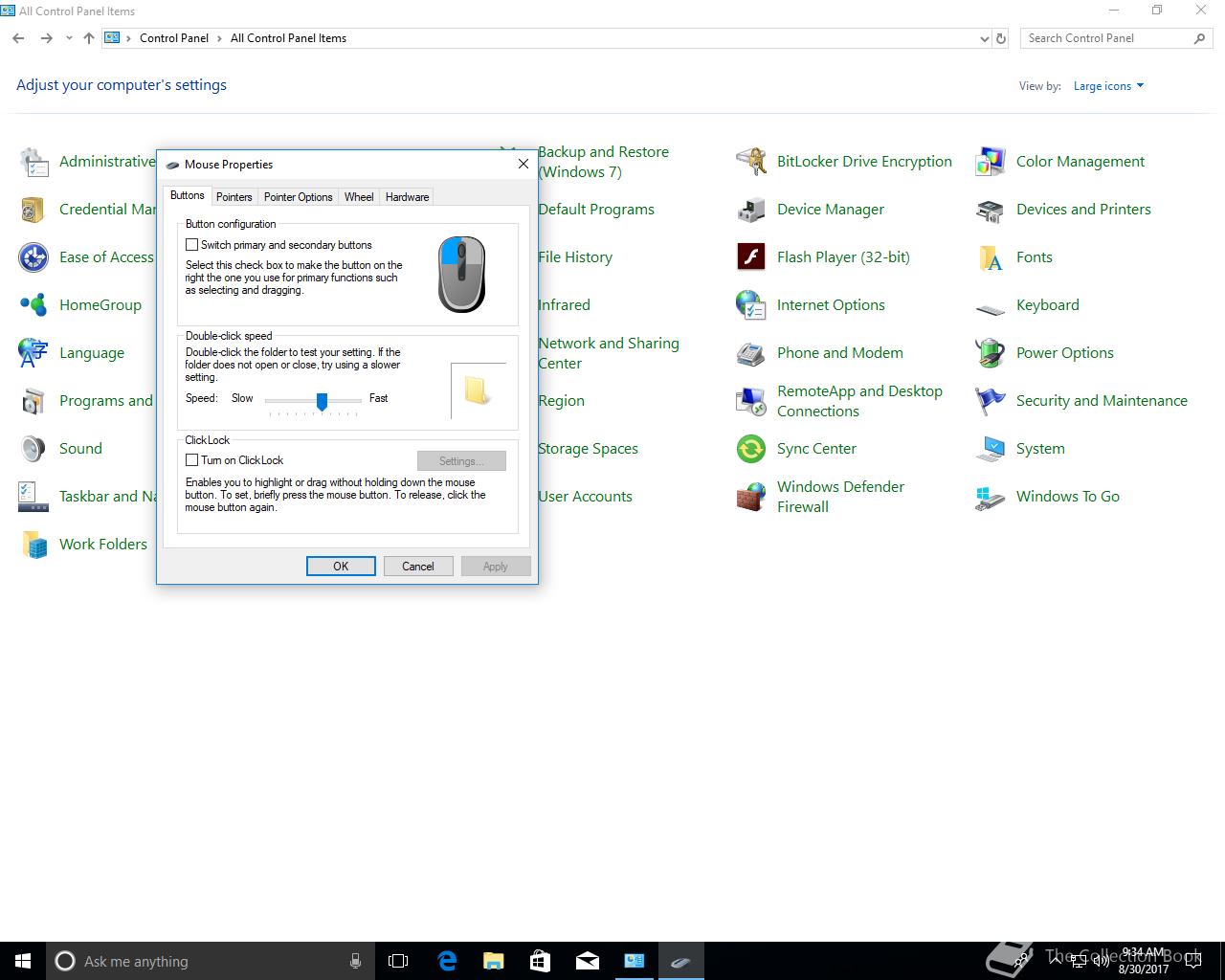Switch to the Pointer Options tab
The height and width of the screenshot is (980, 1225).
(298, 197)
